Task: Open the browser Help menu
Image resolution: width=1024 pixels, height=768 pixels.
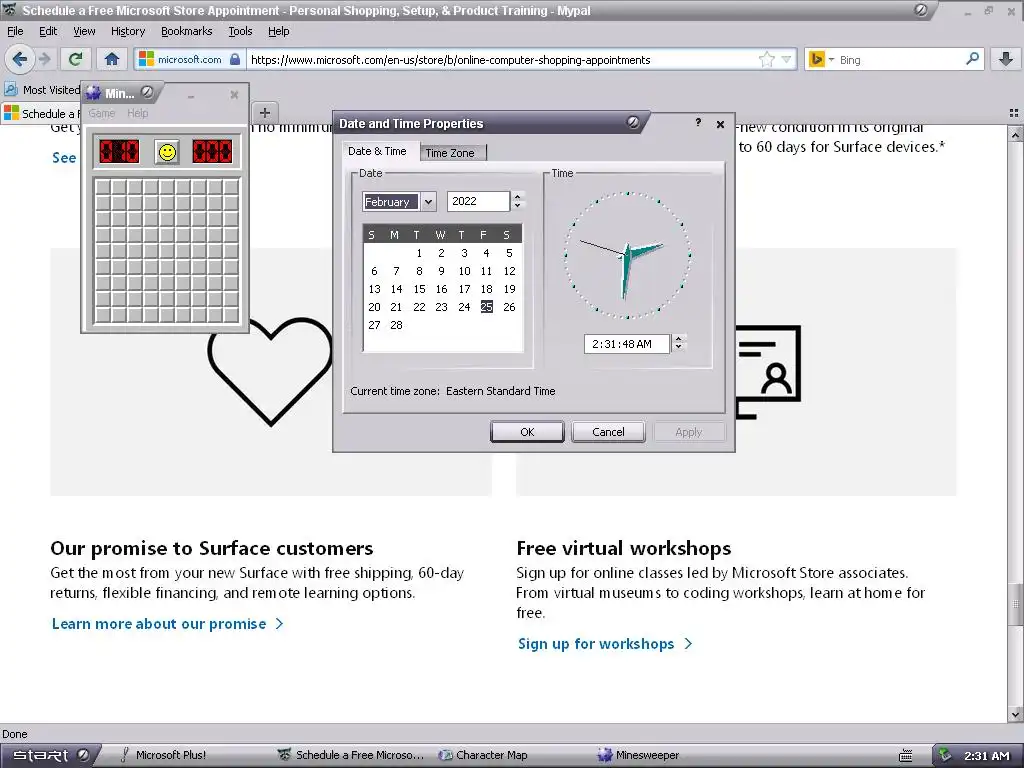Action: coord(278,31)
